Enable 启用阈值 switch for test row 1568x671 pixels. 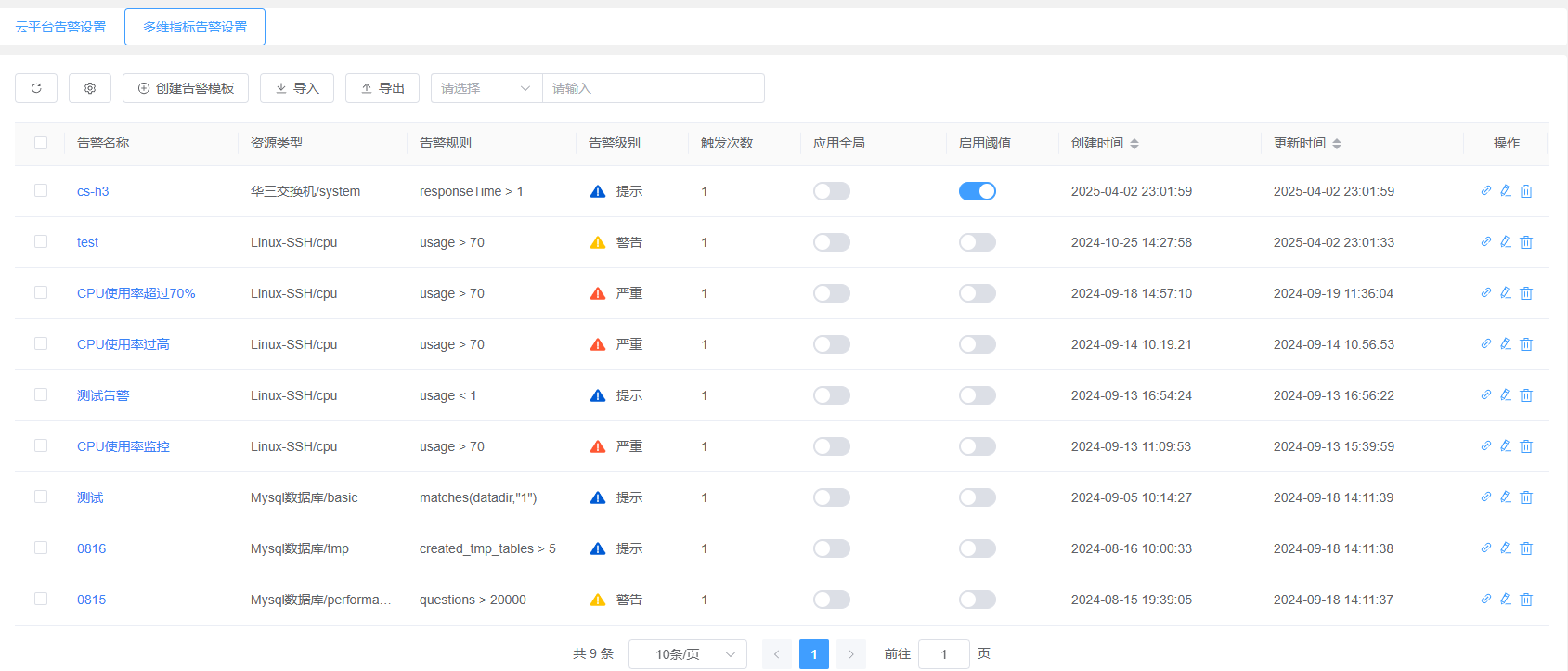click(x=978, y=242)
